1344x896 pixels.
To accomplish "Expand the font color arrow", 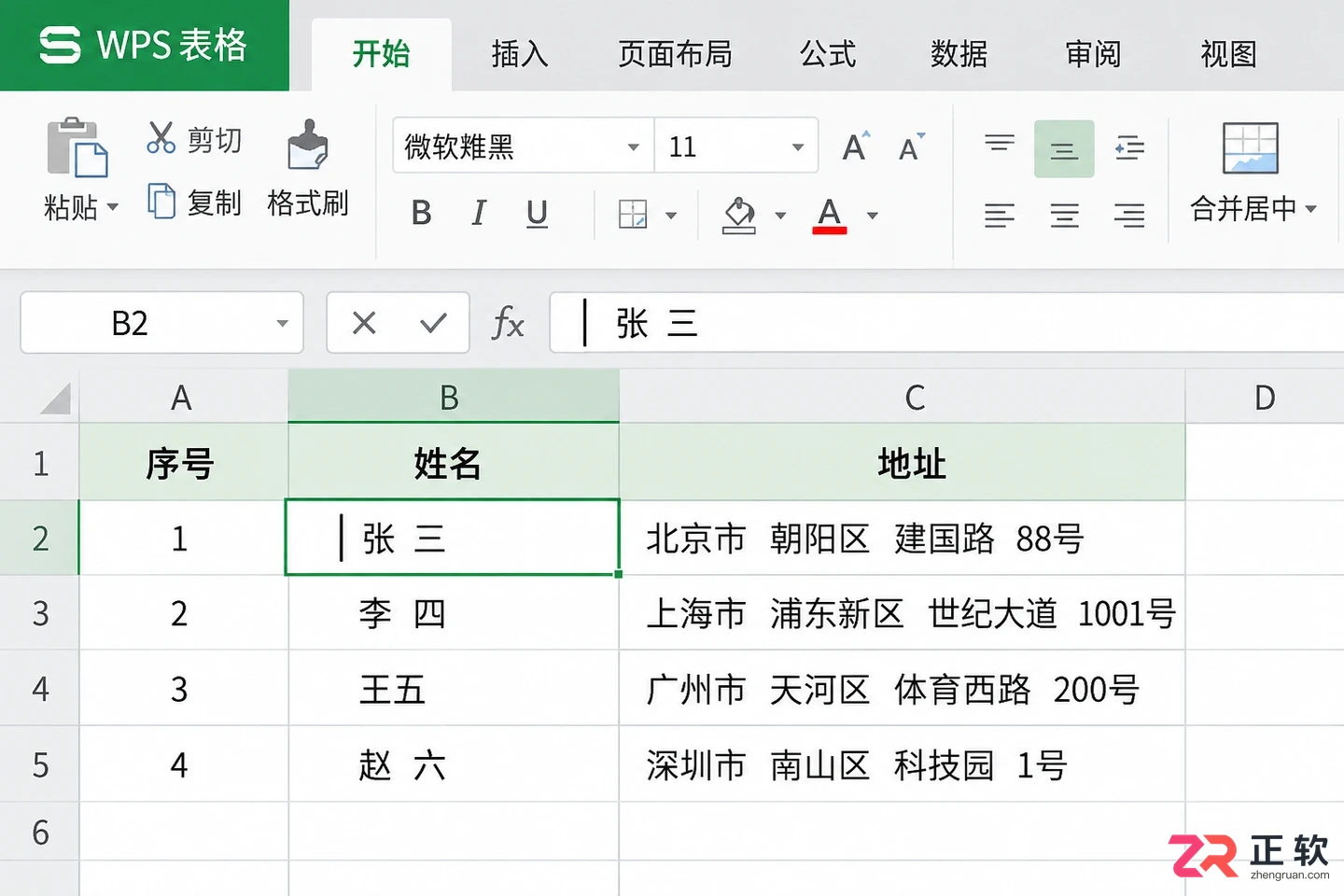I will (x=873, y=216).
